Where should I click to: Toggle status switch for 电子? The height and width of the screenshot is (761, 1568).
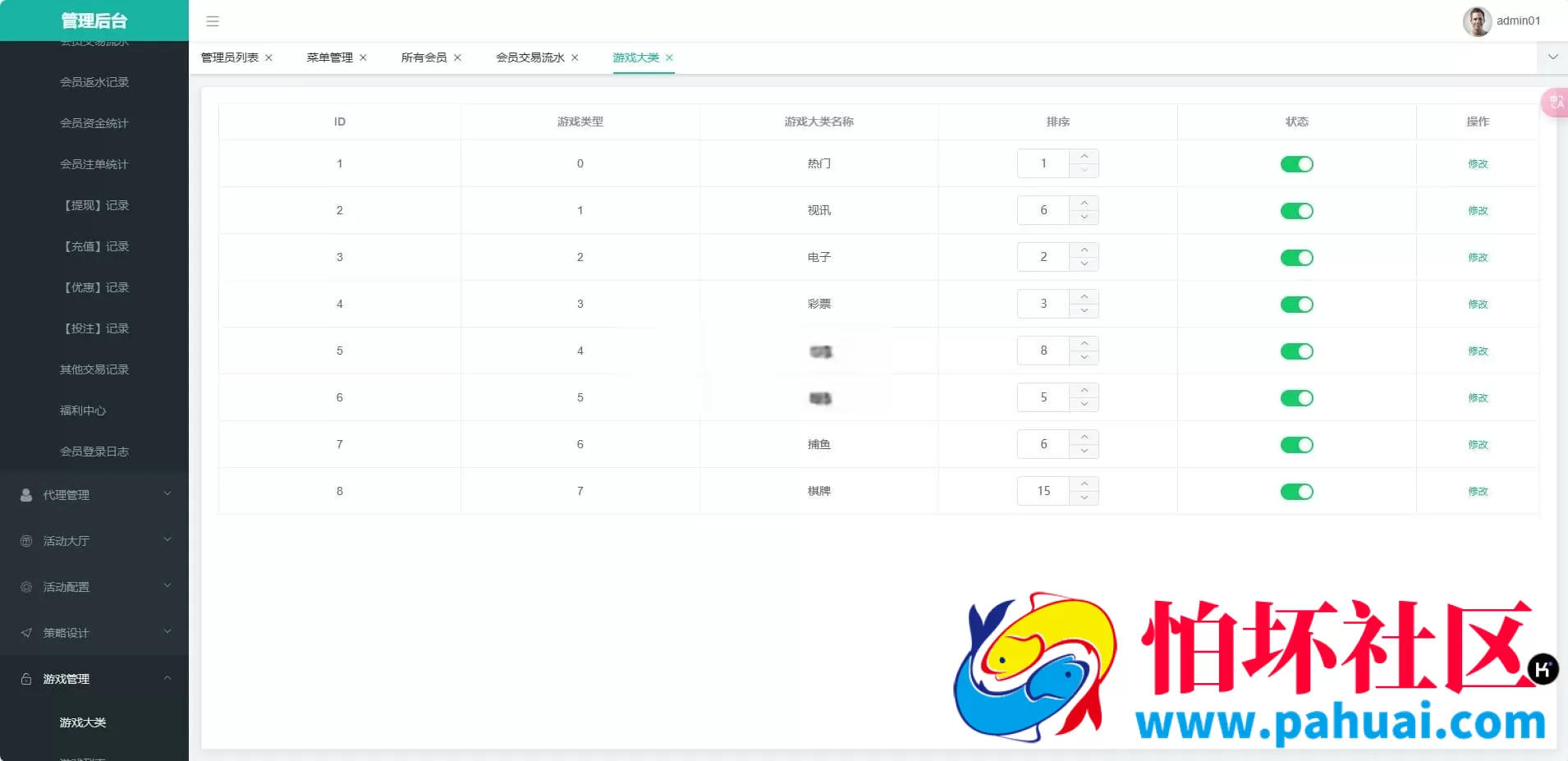click(x=1297, y=258)
